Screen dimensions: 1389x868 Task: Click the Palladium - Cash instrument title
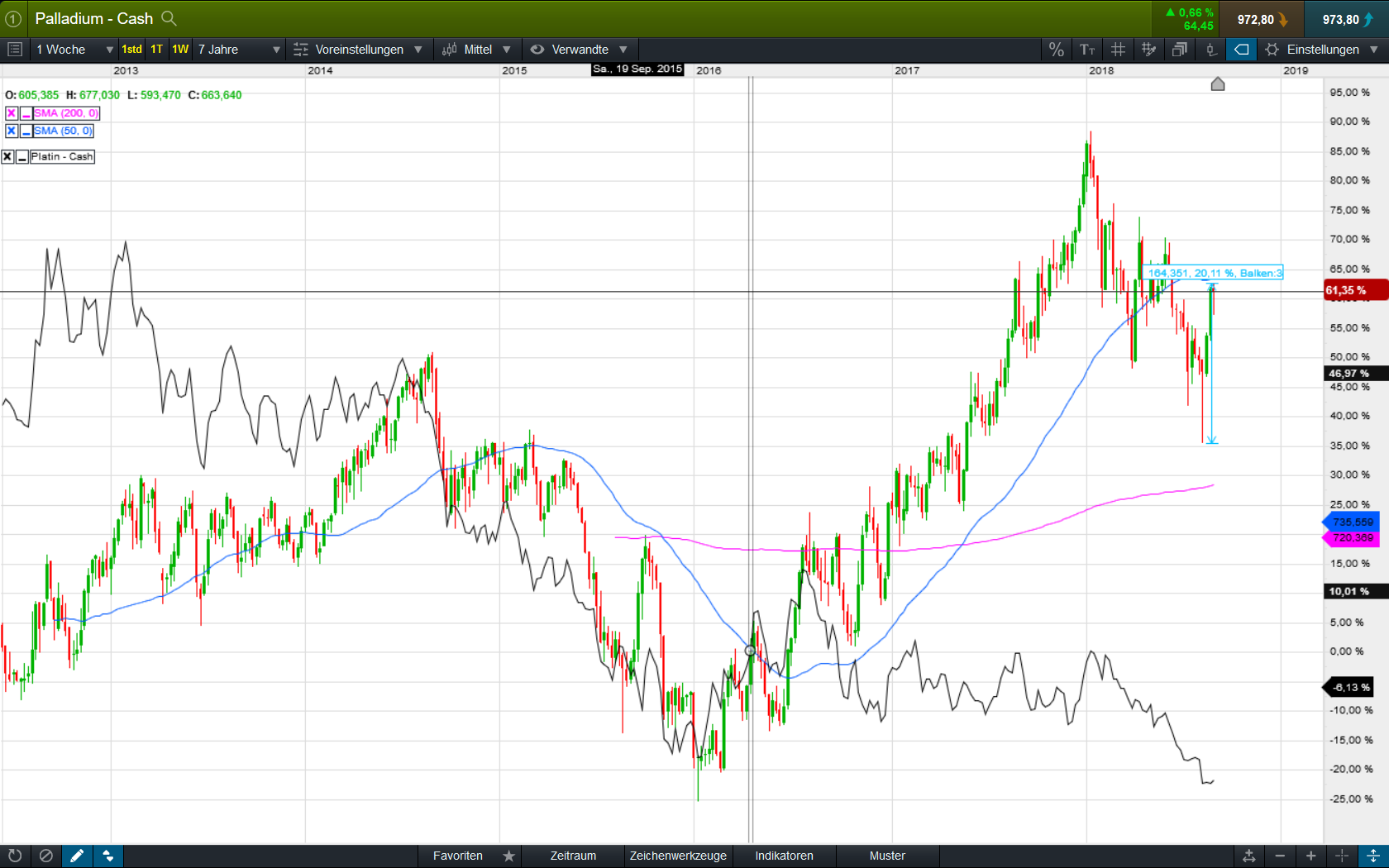click(94, 18)
